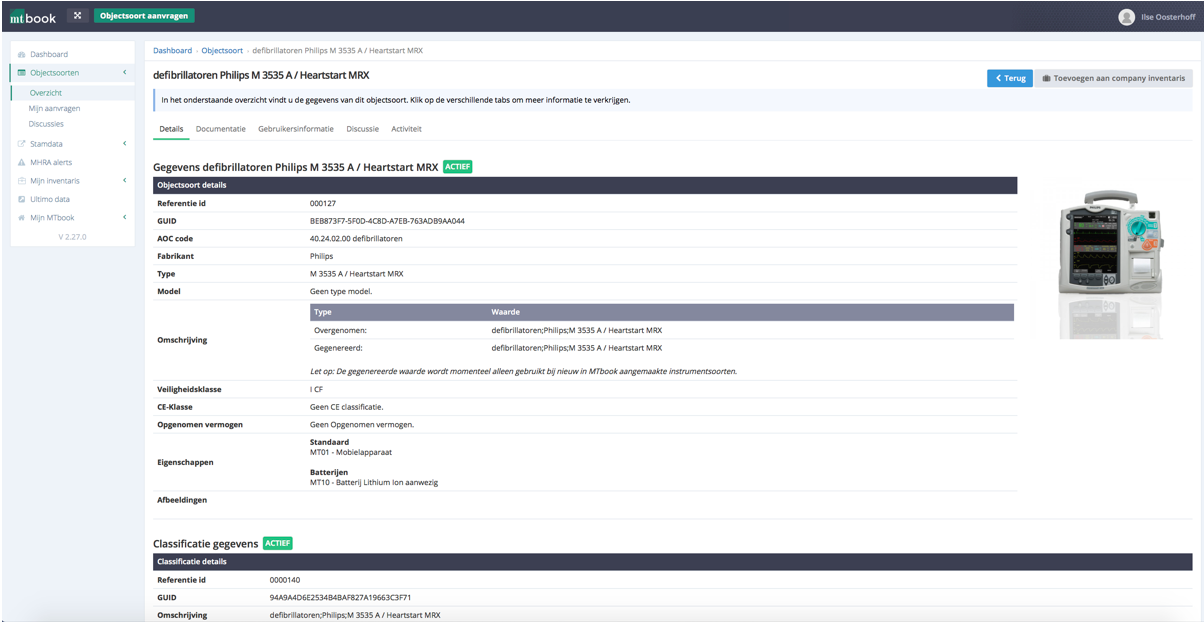The height and width of the screenshot is (622, 1204).
Task: Click the Referentie id value 000127
Action: [x=322, y=203]
